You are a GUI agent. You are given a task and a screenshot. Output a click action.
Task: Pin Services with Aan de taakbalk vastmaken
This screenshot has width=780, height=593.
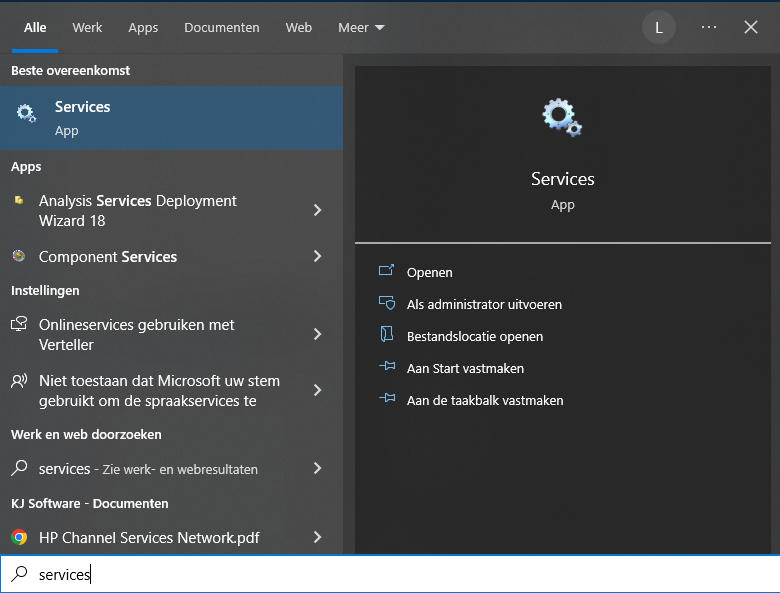pos(484,400)
